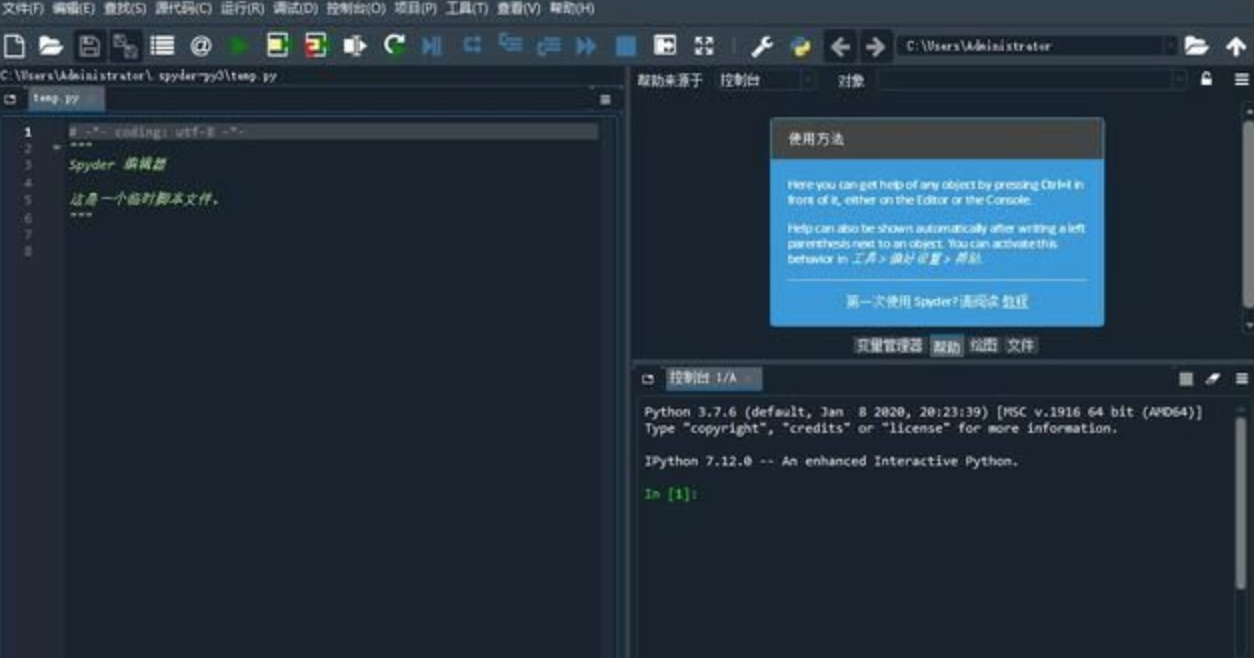This screenshot has width=1254, height=658.
Task: Open the 源代码(C) menu
Action: [x=184, y=9]
